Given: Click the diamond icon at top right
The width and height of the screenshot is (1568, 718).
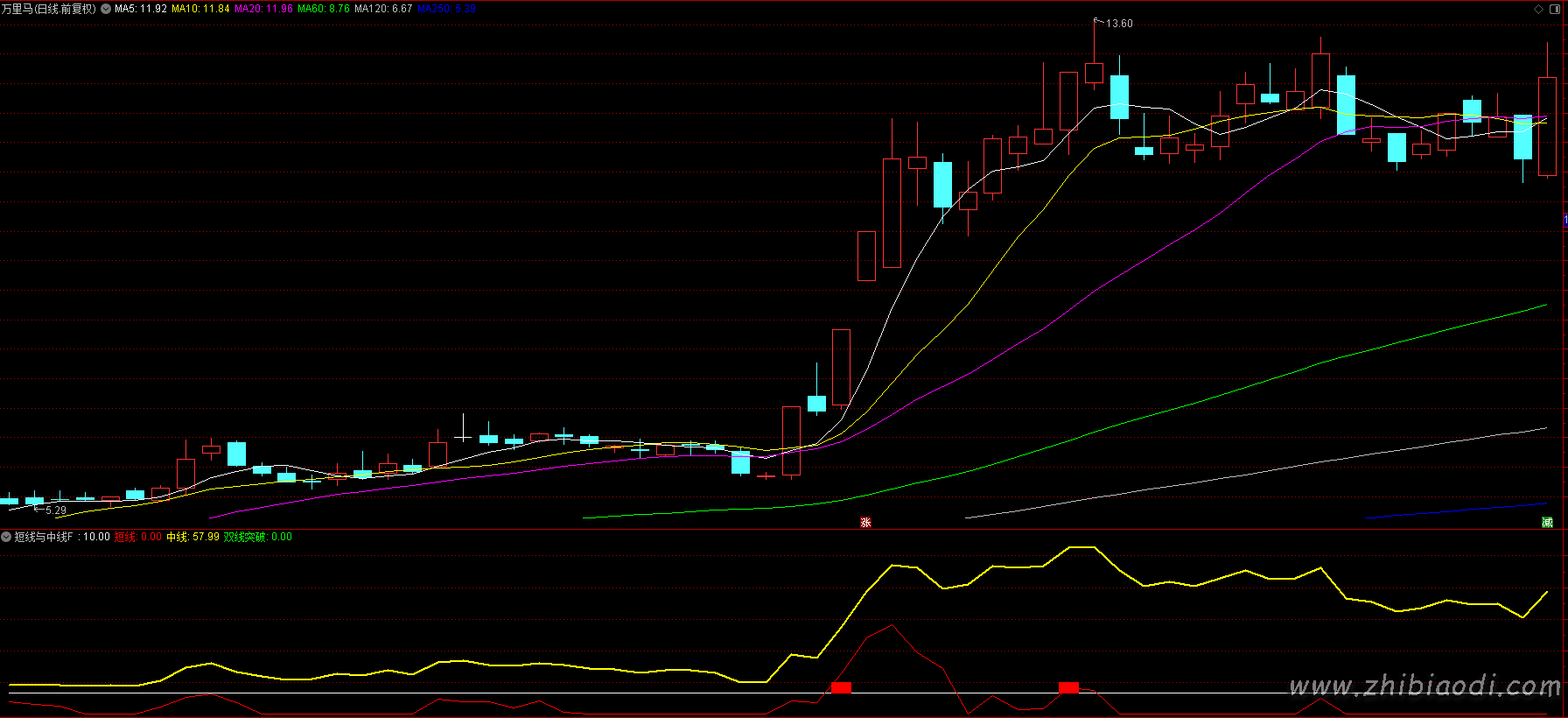Looking at the screenshot, I should (x=1539, y=9).
